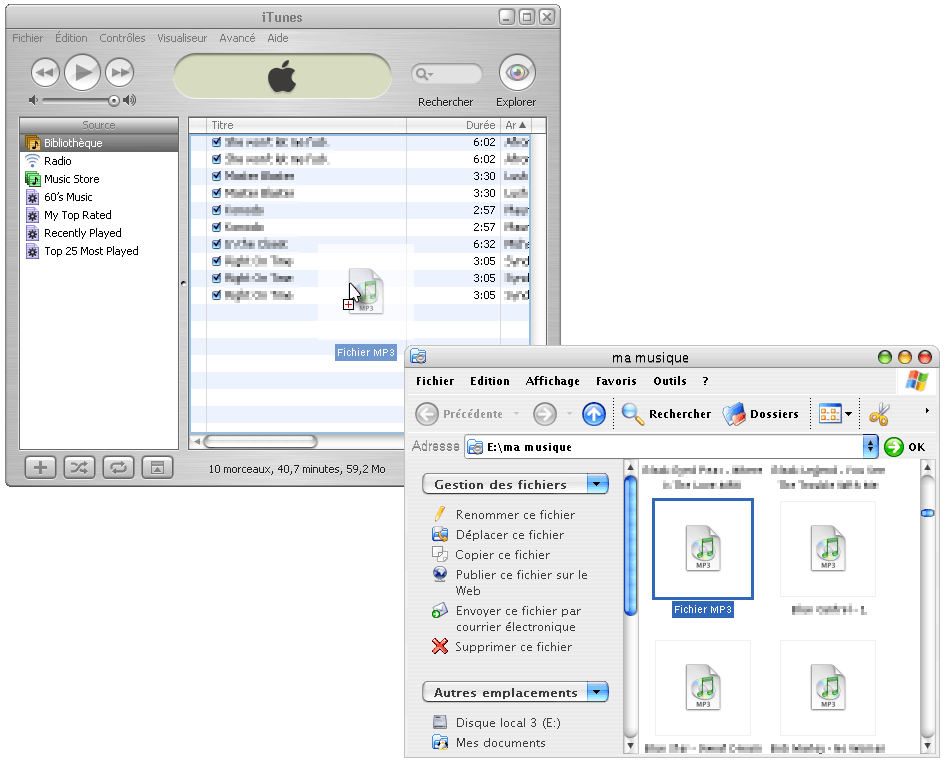Uncheck the first 6:02 track checkbox
Image resolution: width=949 pixels, height=762 pixels.
click(x=216, y=142)
